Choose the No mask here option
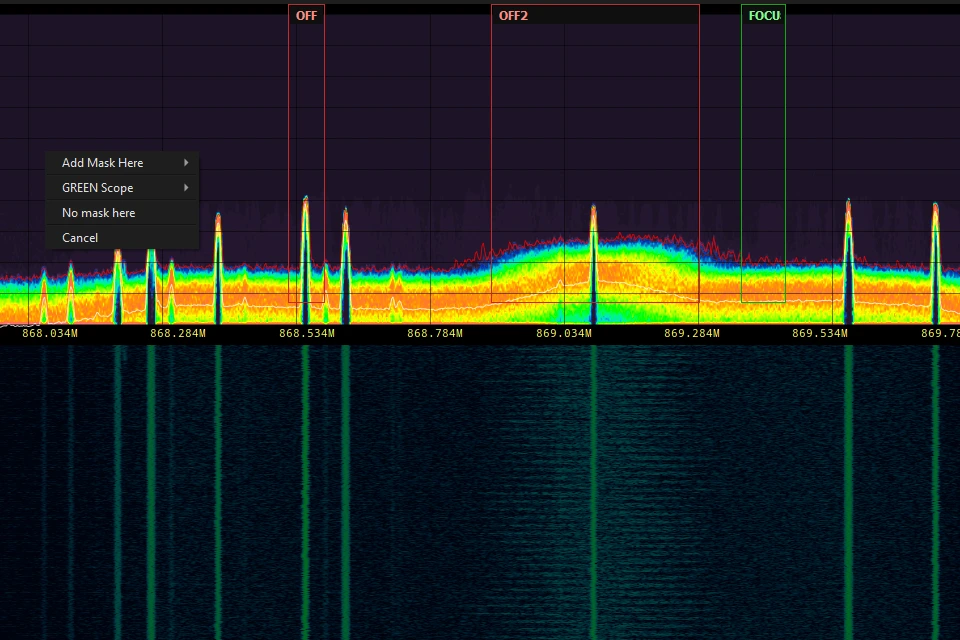 [x=98, y=213]
